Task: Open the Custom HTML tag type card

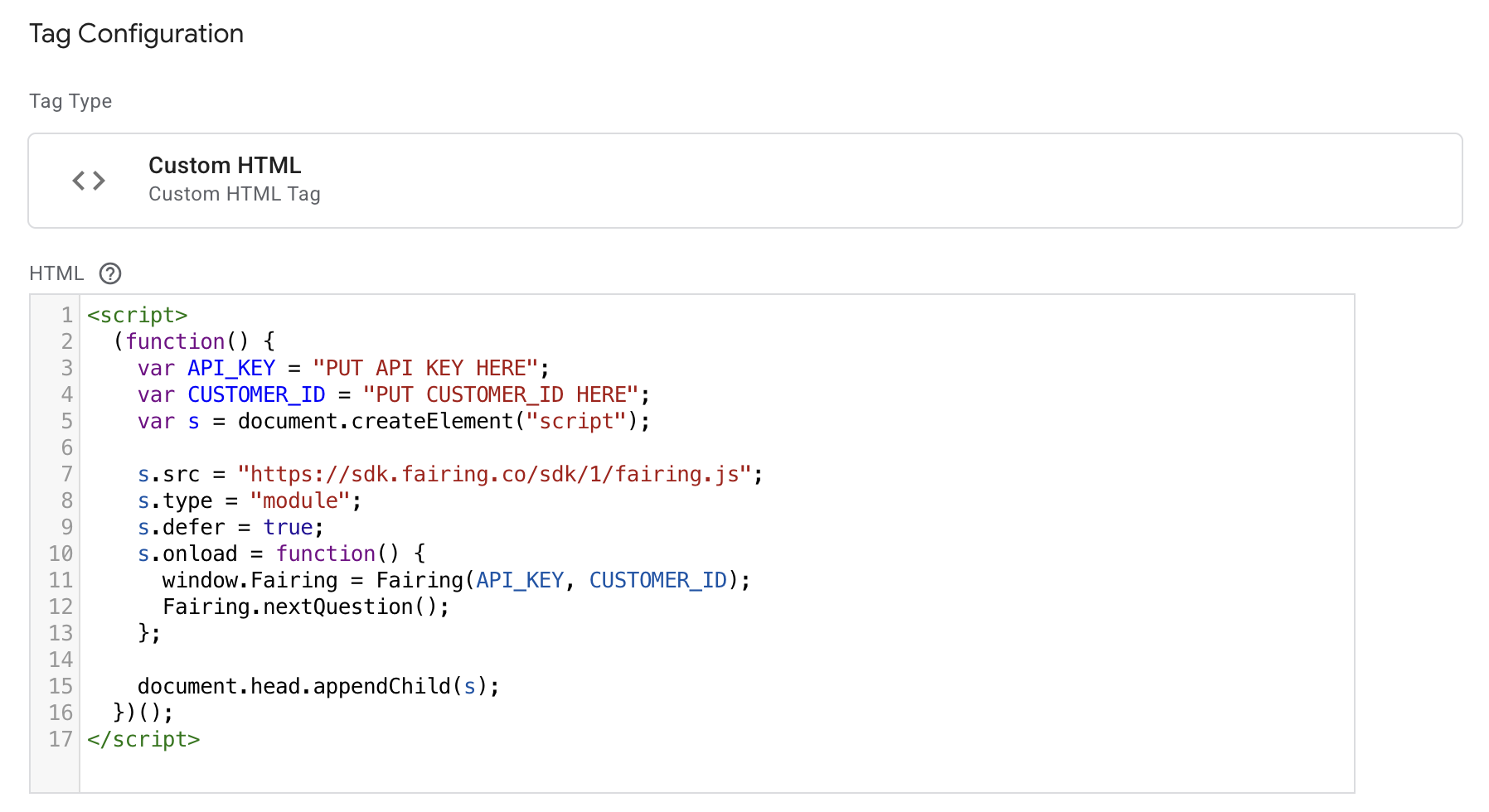Action: coord(745,181)
